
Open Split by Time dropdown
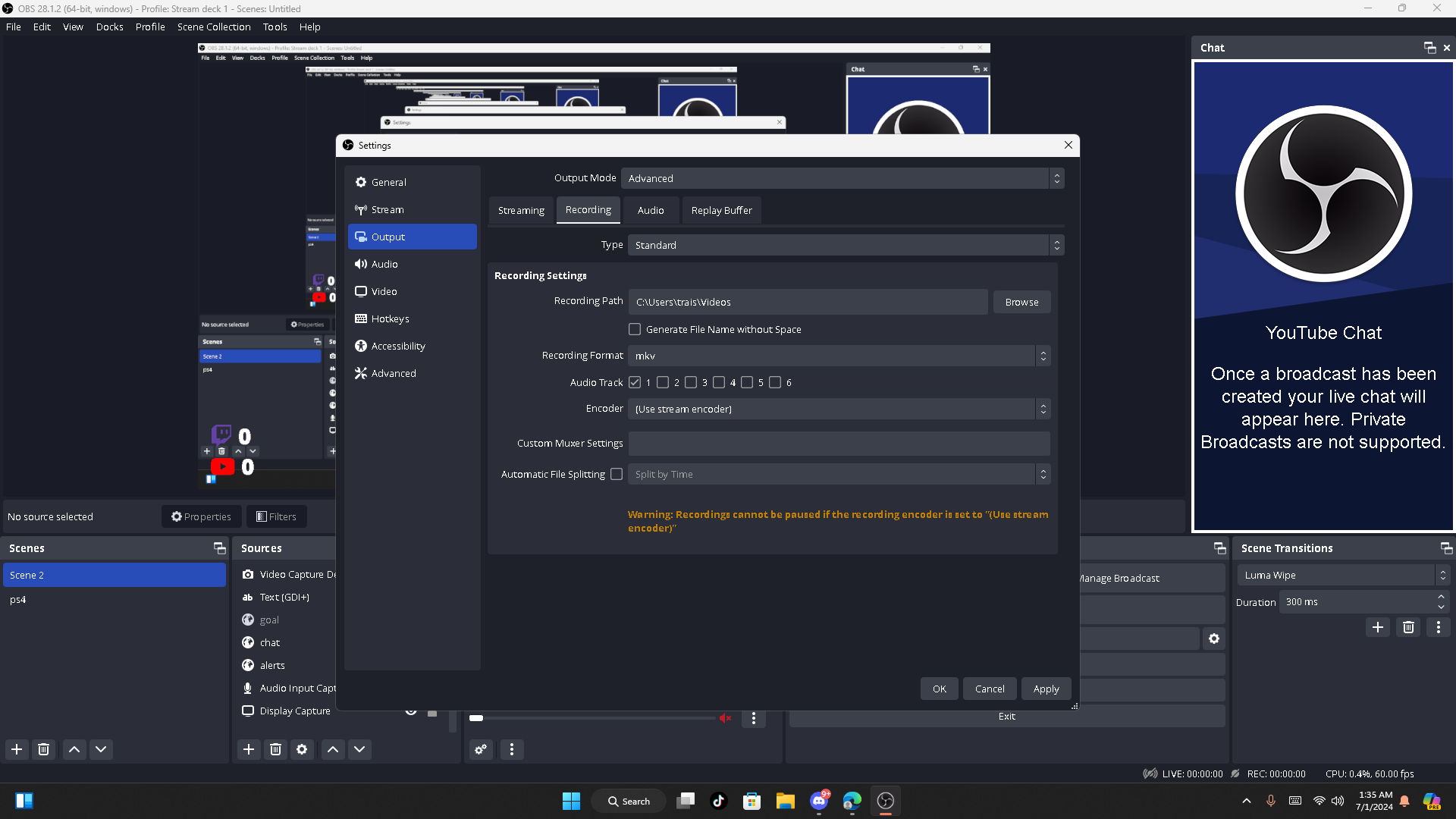pos(839,474)
